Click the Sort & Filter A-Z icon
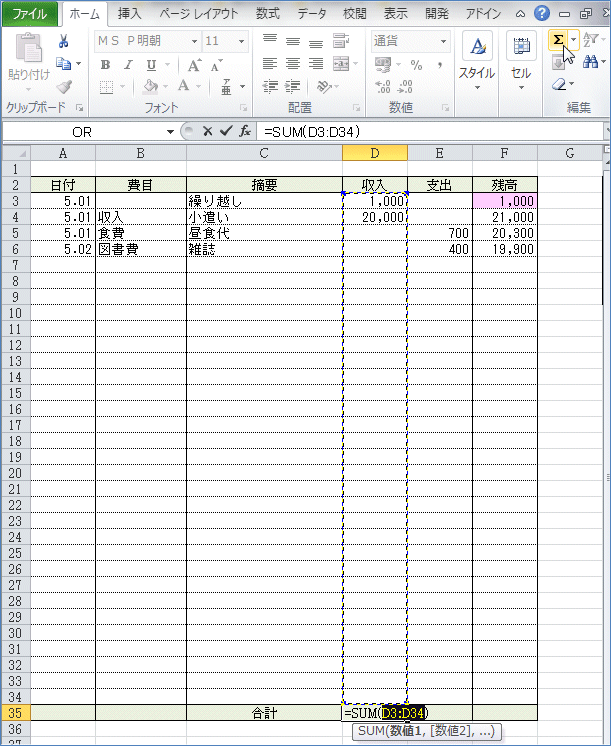Image resolution: width=611 pixels, height=746 pixels. (x=591, y=39)
